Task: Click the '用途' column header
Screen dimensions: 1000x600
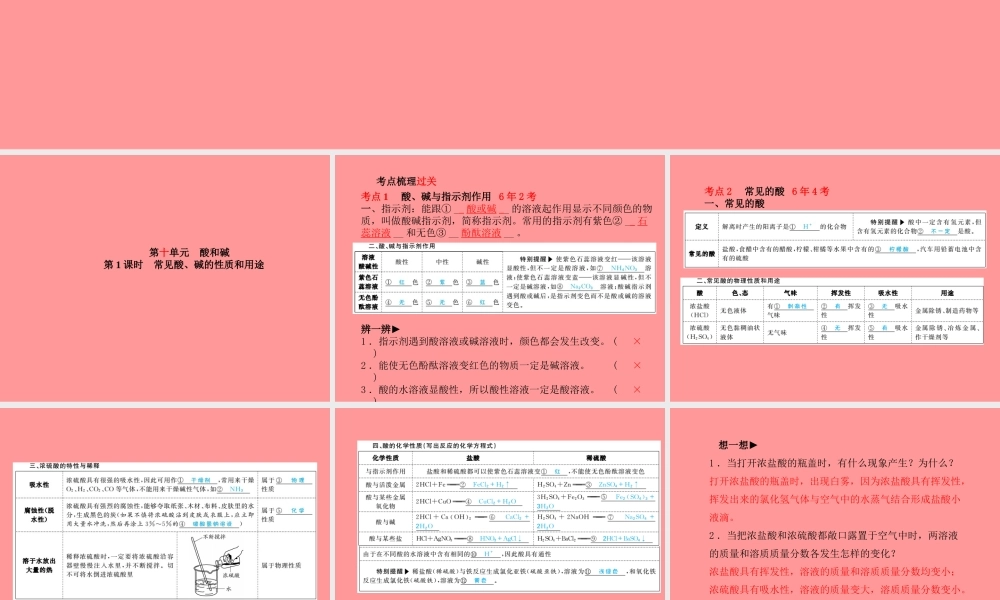Action: (947, 293)
